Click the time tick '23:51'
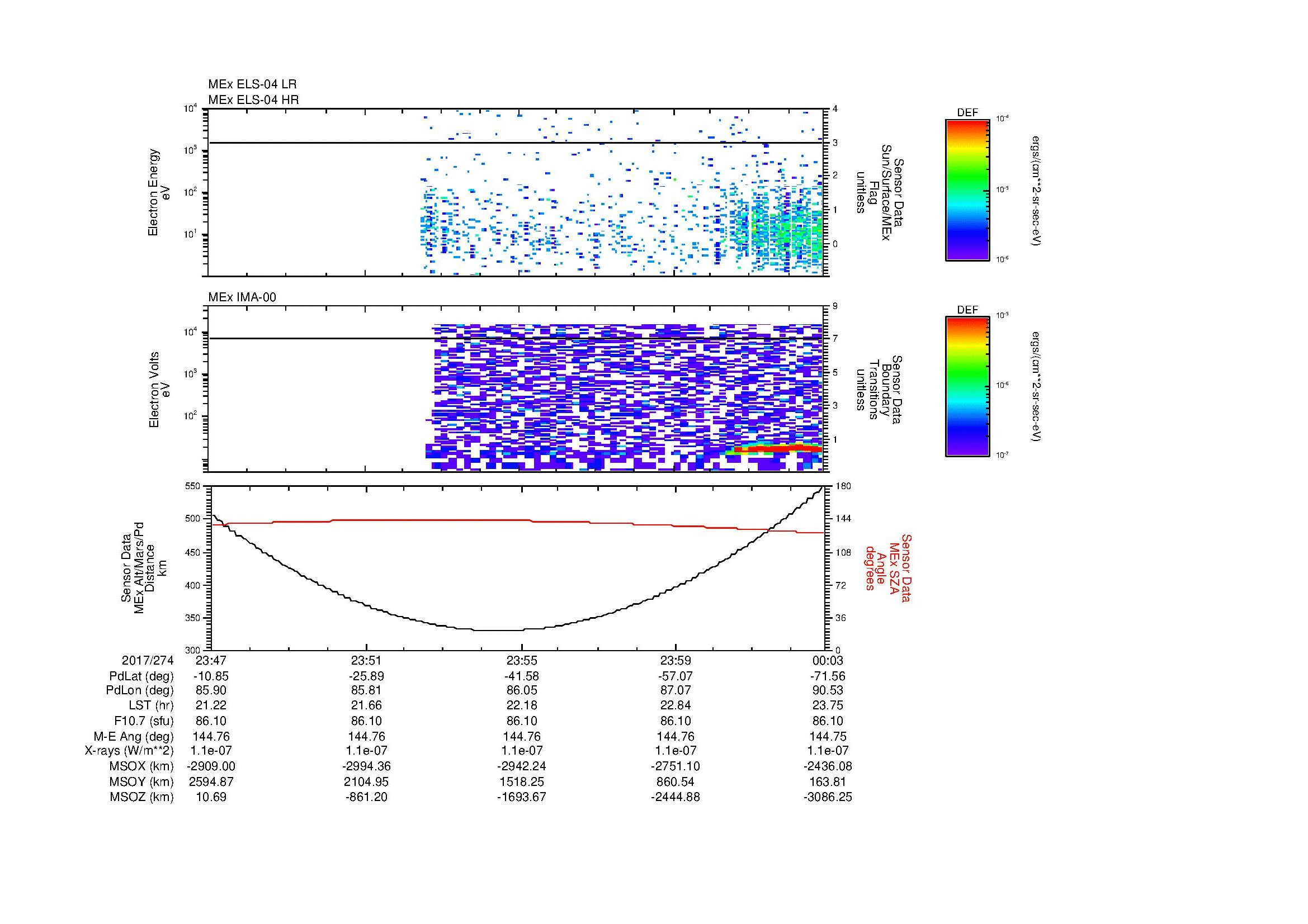1308x924 pixels. 366,660
